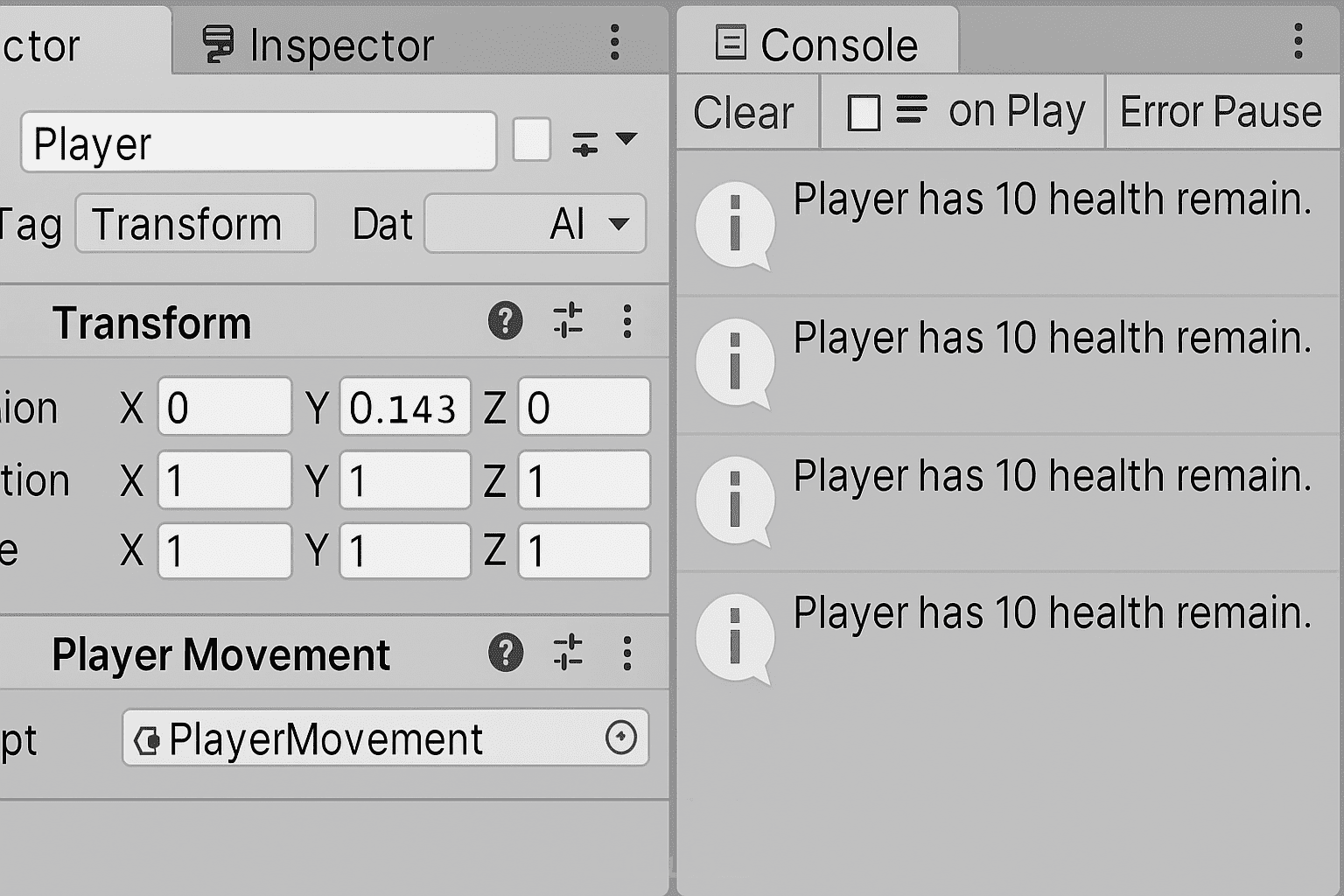
Task: Expand the dropdown arrow beside Player name
Action: pyautogui.click(x=626, y=138)
